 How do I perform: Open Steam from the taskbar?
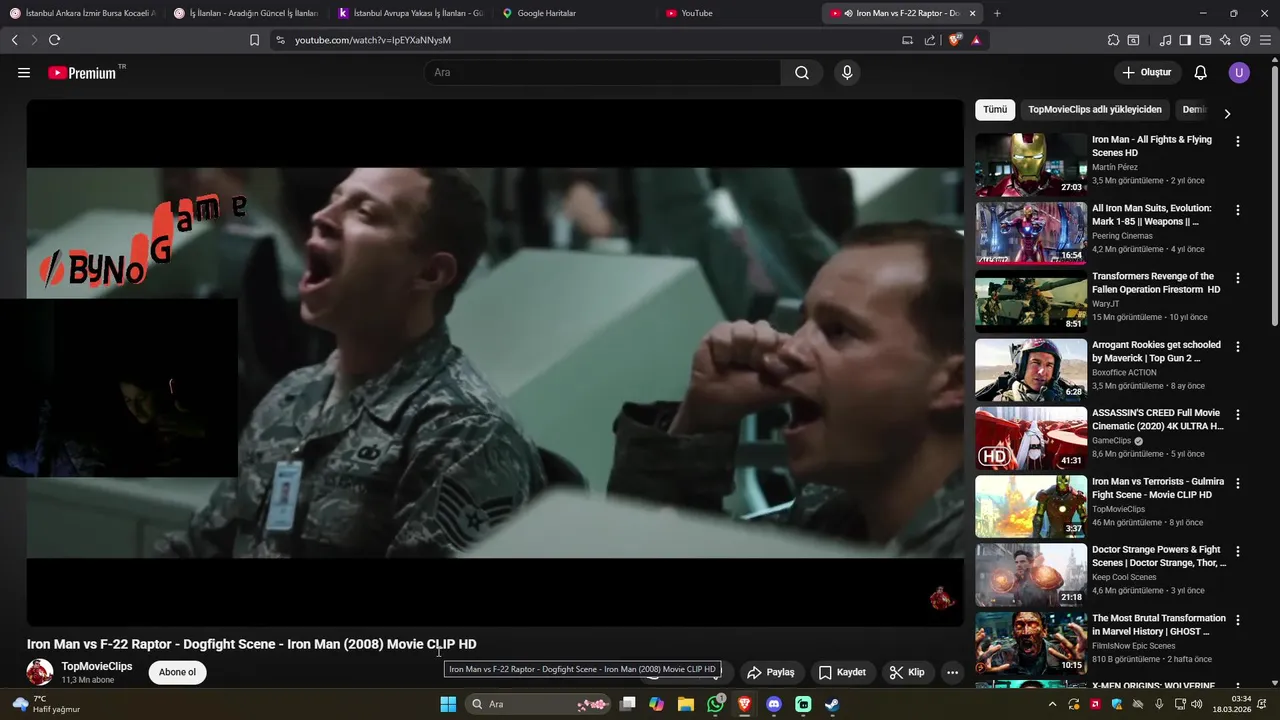pyautogui.click(x=831, y=704)
